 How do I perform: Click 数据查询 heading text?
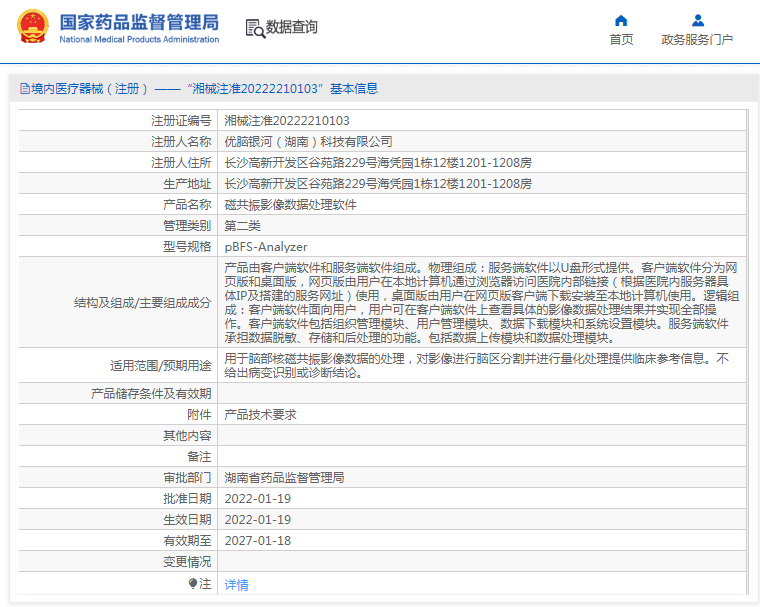click(x=291, y=27)
